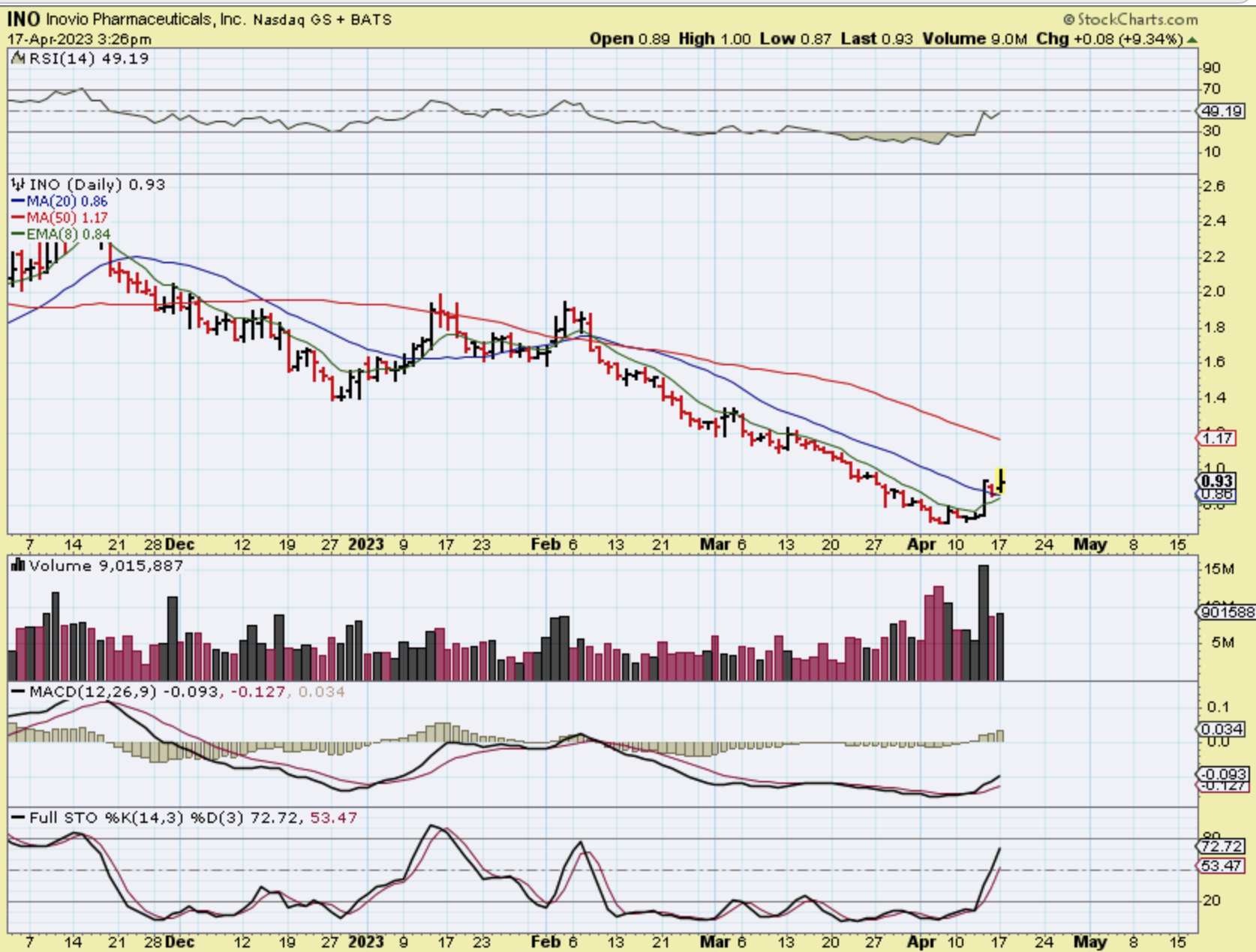Click the RSI panel chart-type icon

(17, 59)
